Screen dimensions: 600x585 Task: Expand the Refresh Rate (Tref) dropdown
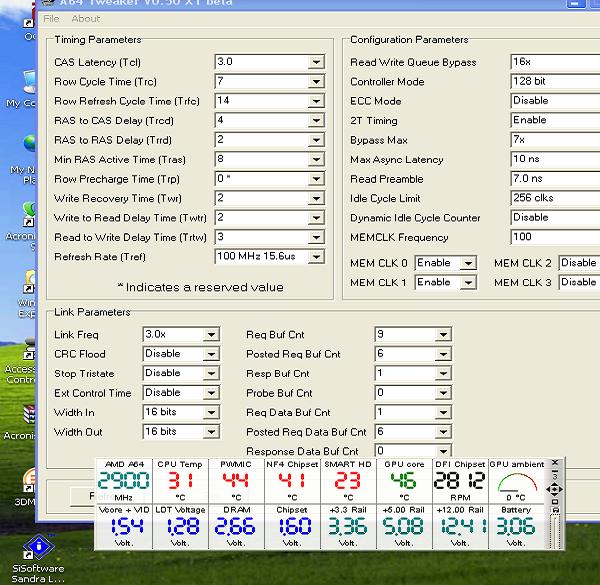click(x=316, y=257)
